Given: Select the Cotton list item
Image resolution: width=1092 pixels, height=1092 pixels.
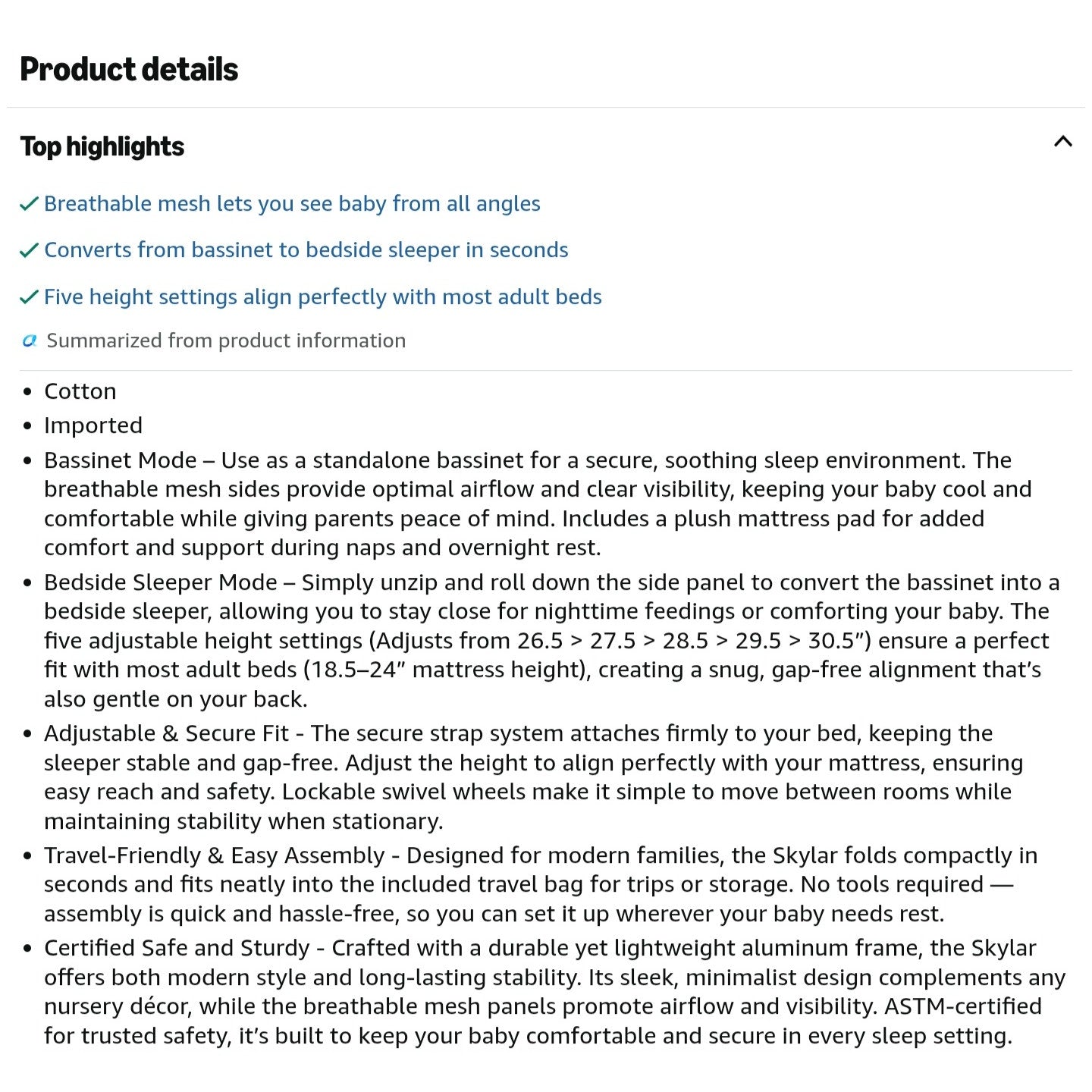Looking at the screenshot, I should (80, 391).
